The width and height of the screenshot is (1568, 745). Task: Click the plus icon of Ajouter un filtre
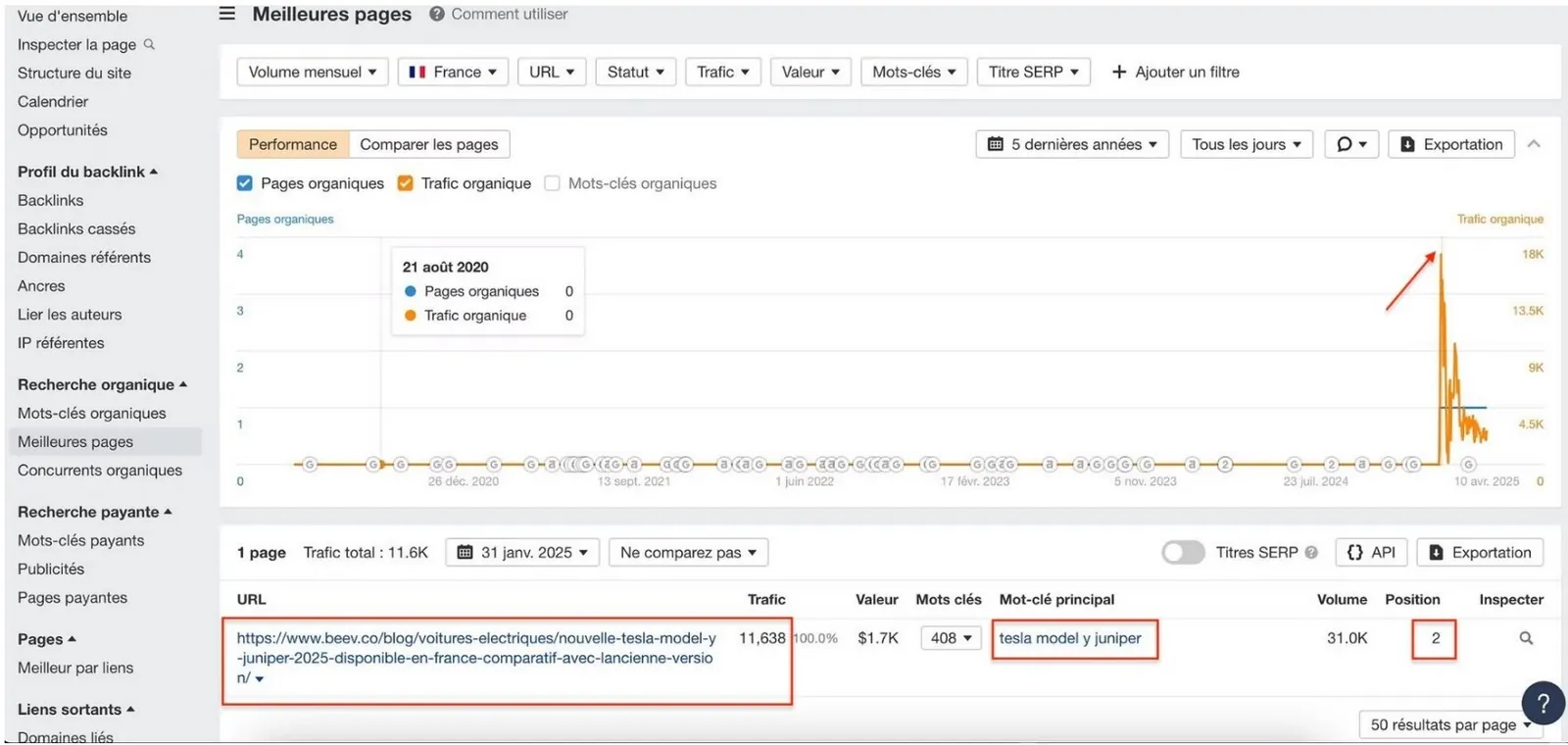(x=1119, y=72)
